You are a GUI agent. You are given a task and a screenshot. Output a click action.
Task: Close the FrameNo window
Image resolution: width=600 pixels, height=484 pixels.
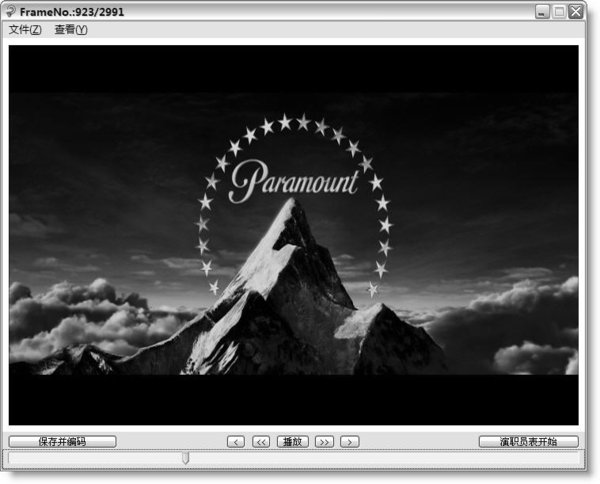[x=576, y=11]
